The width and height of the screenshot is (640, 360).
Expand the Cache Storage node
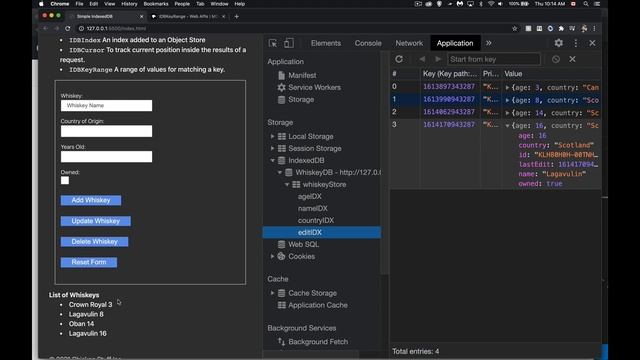coord(272,293)
